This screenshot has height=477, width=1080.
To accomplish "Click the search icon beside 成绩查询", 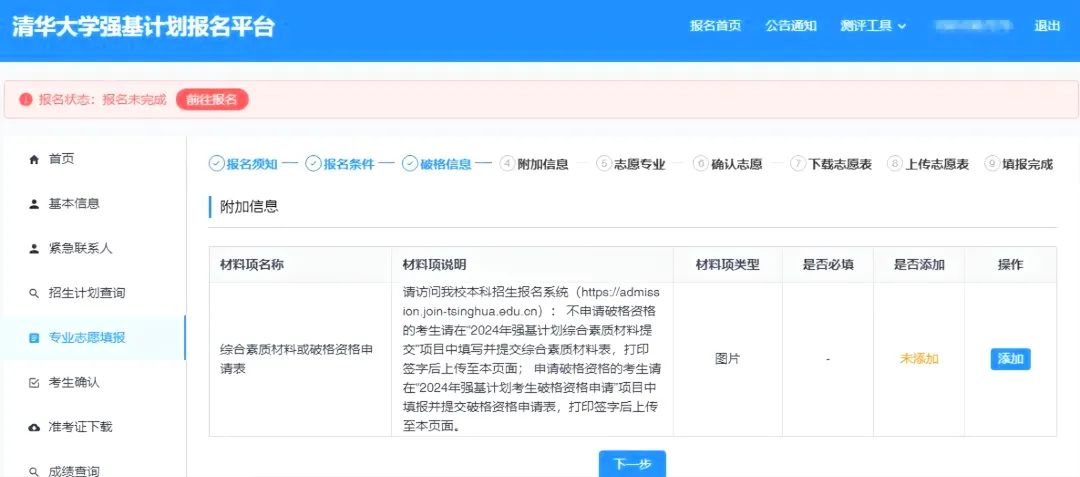I will [x=34, y=470].
